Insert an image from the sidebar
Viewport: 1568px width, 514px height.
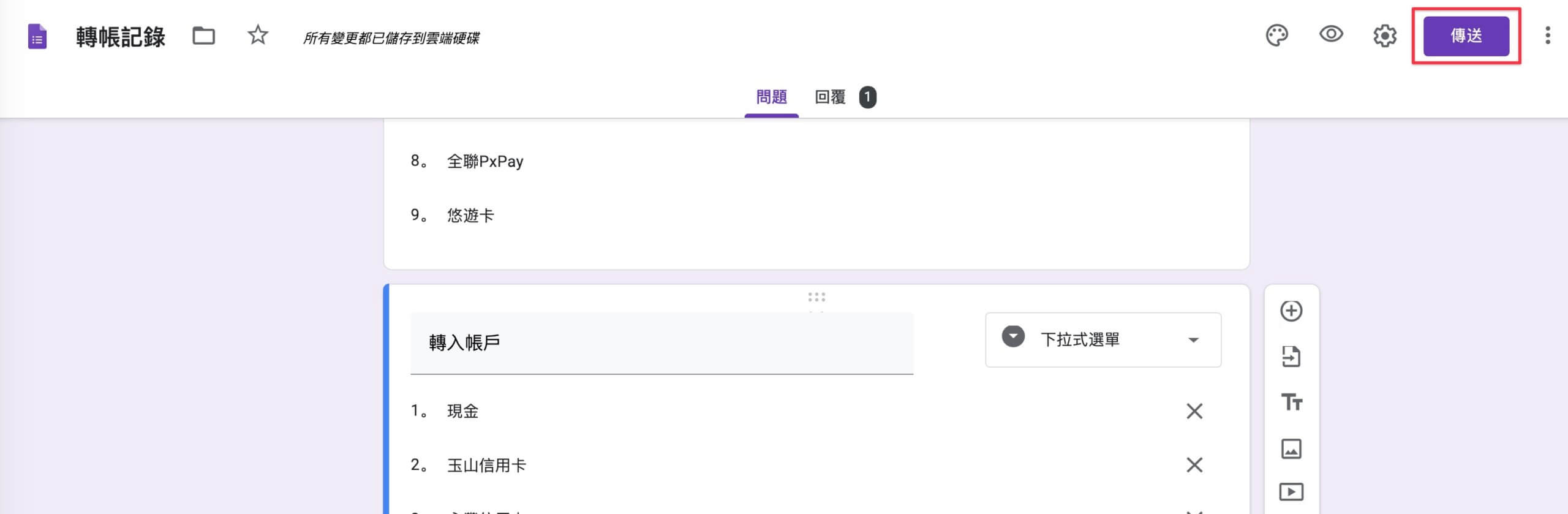click(1291, 448)
